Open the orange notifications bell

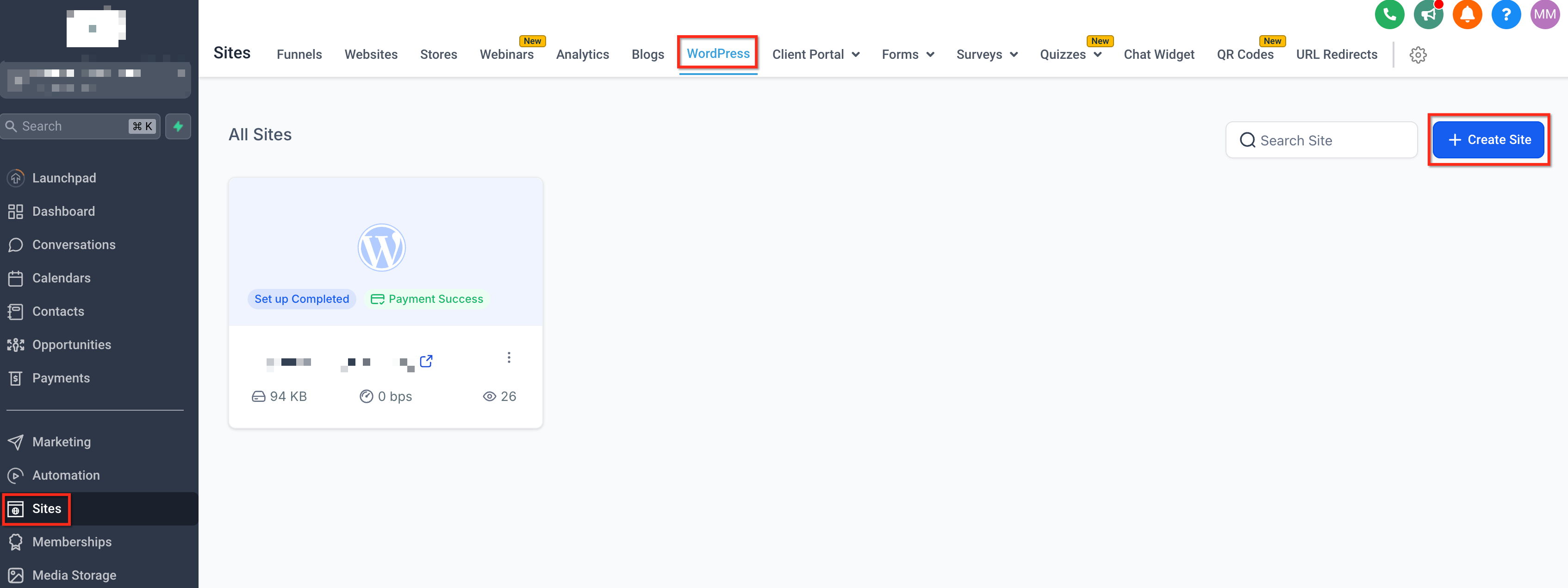tap(1467, 15)
